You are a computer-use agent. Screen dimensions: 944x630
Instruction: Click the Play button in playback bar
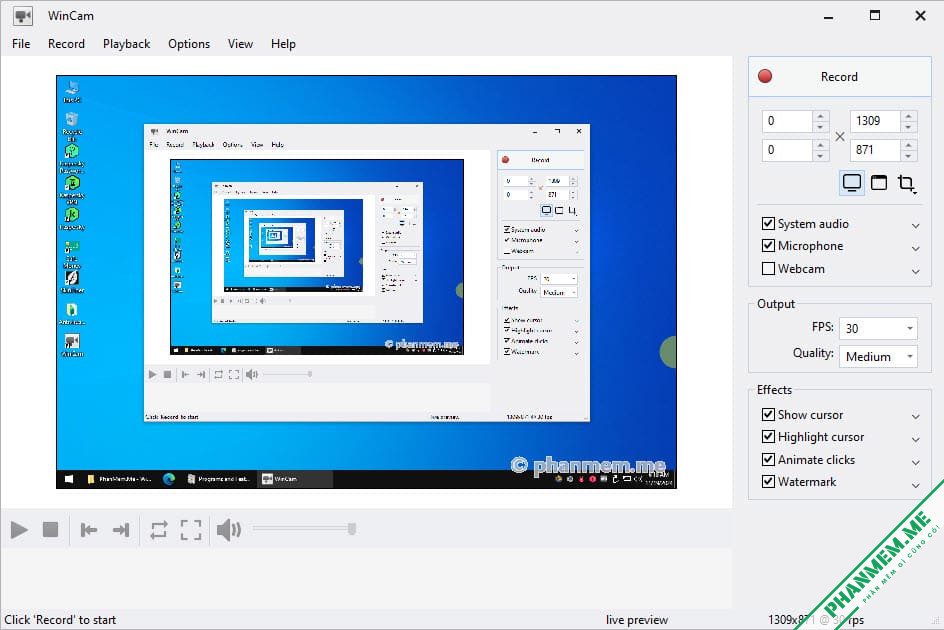tap(19, 530)
